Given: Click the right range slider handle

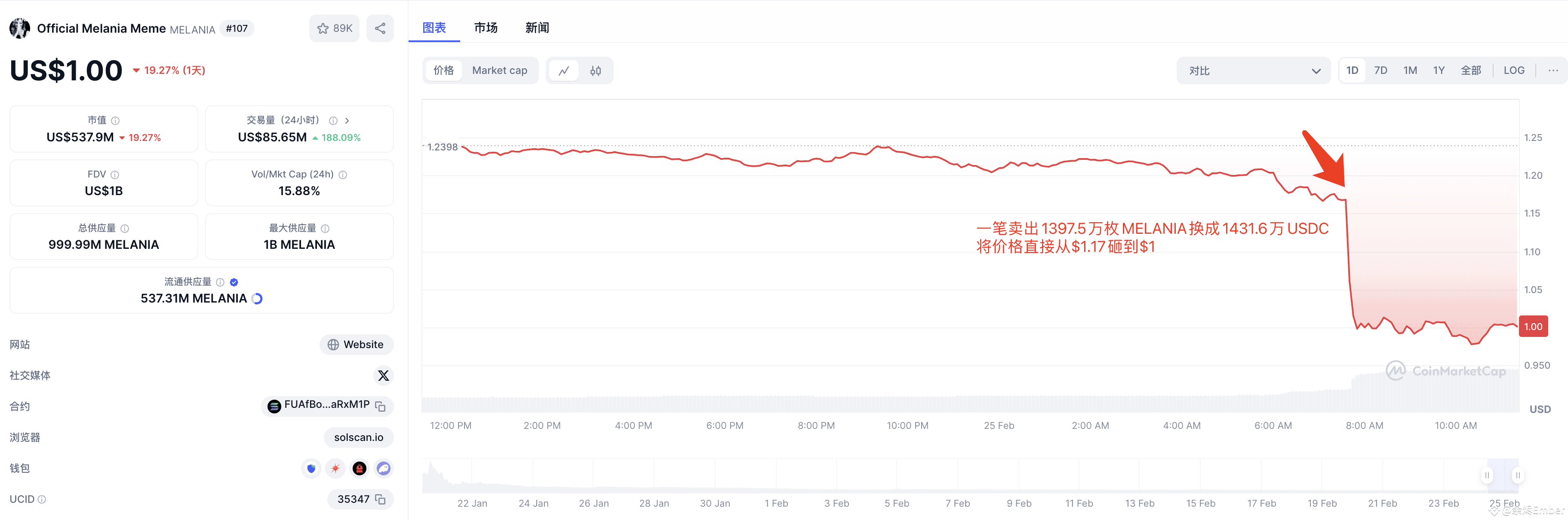Looking at the screenshot, I should point(1518,476).
